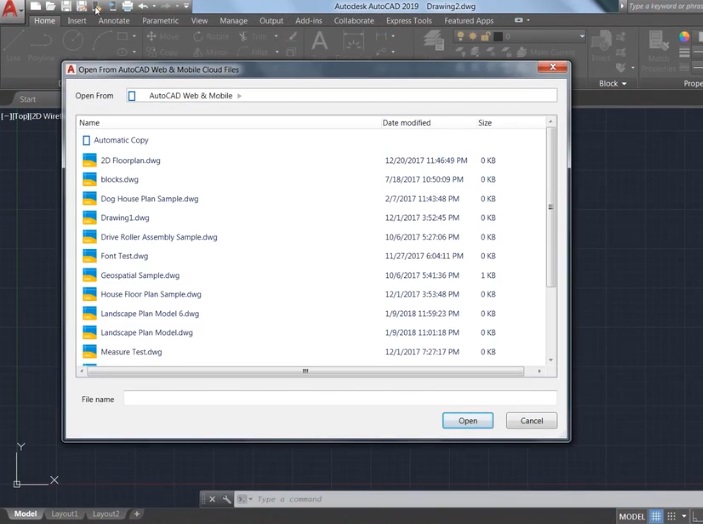
Task: Select the Dog House Plan Sample.dwg file
Action: coord(149,199)
